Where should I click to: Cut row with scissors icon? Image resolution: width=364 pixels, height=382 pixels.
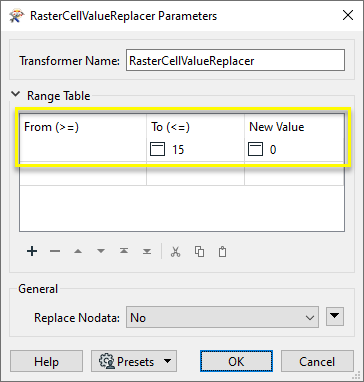(175, 252)
